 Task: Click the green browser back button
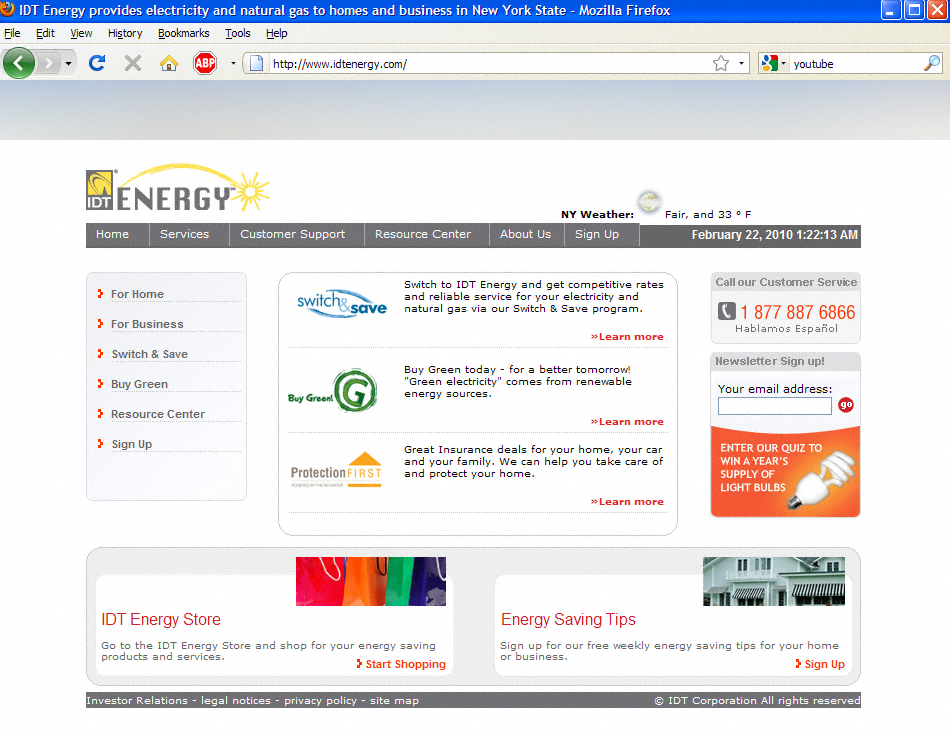(19, 63)
